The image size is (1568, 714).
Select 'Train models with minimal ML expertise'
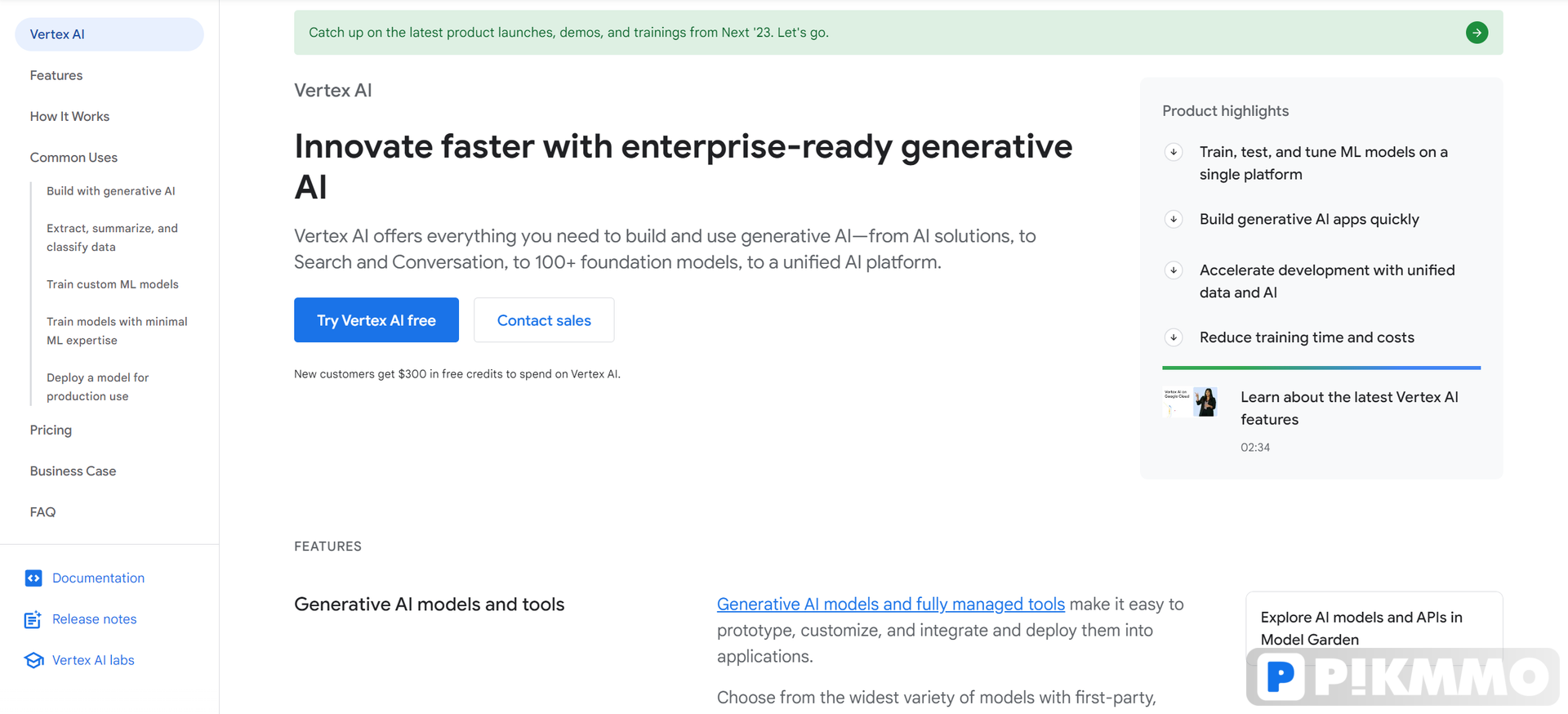click(x=117, y=331)
